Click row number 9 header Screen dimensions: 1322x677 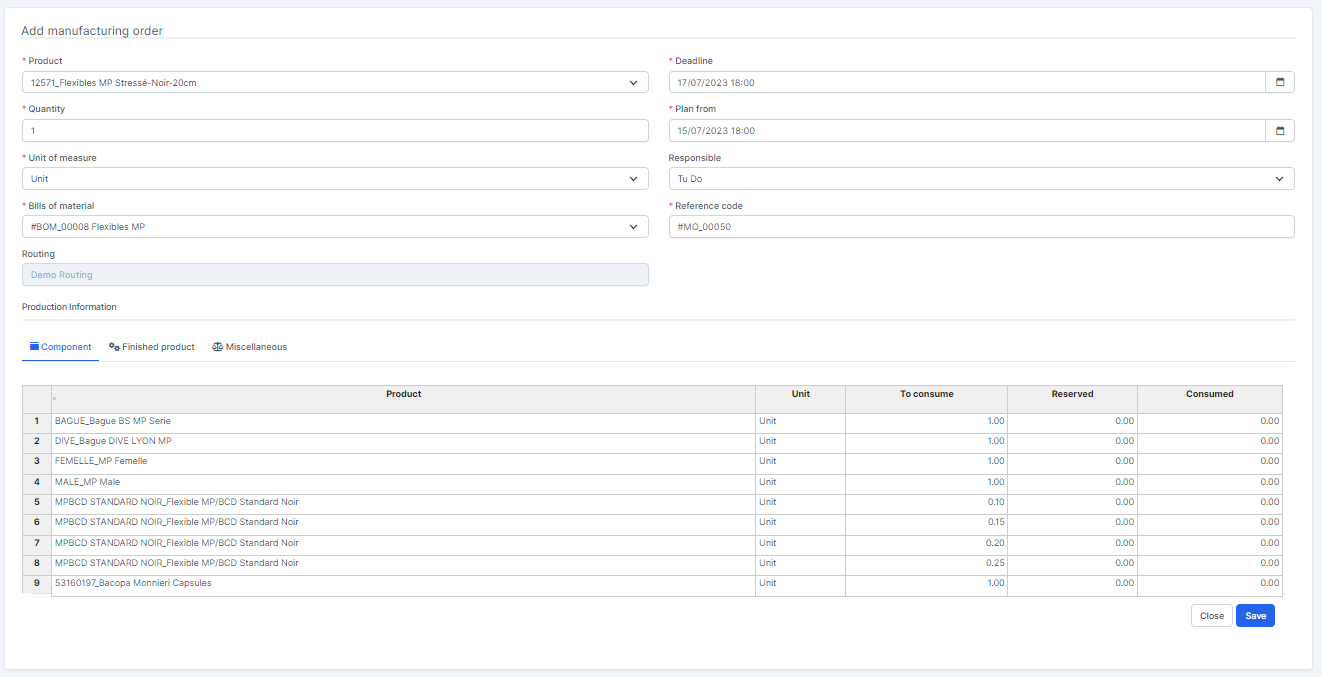(37, 584)
